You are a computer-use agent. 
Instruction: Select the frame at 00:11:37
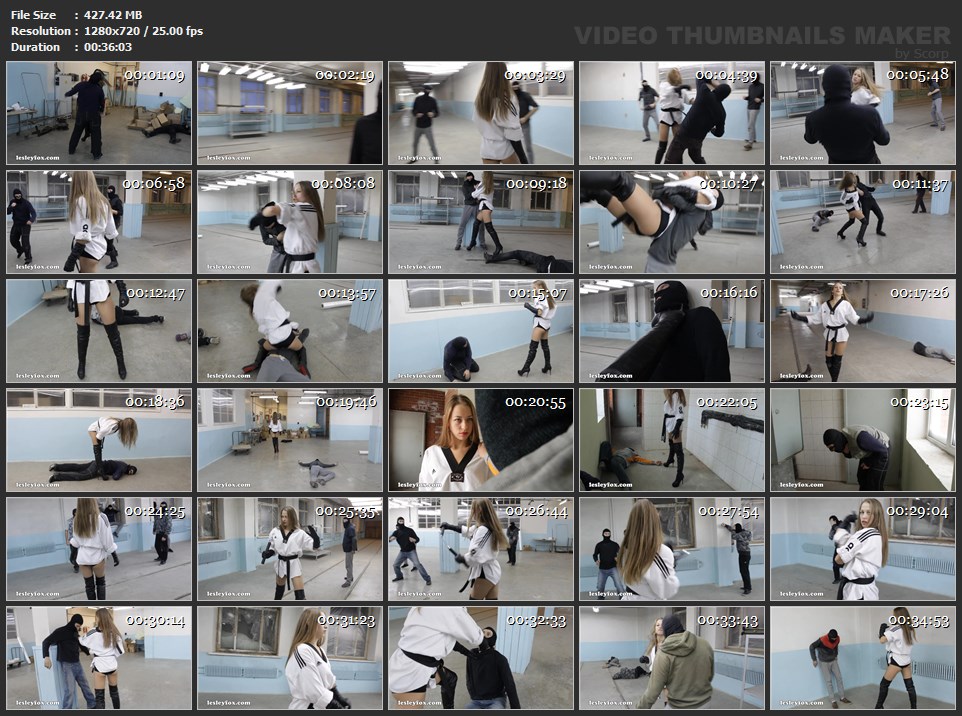[863, 222]
